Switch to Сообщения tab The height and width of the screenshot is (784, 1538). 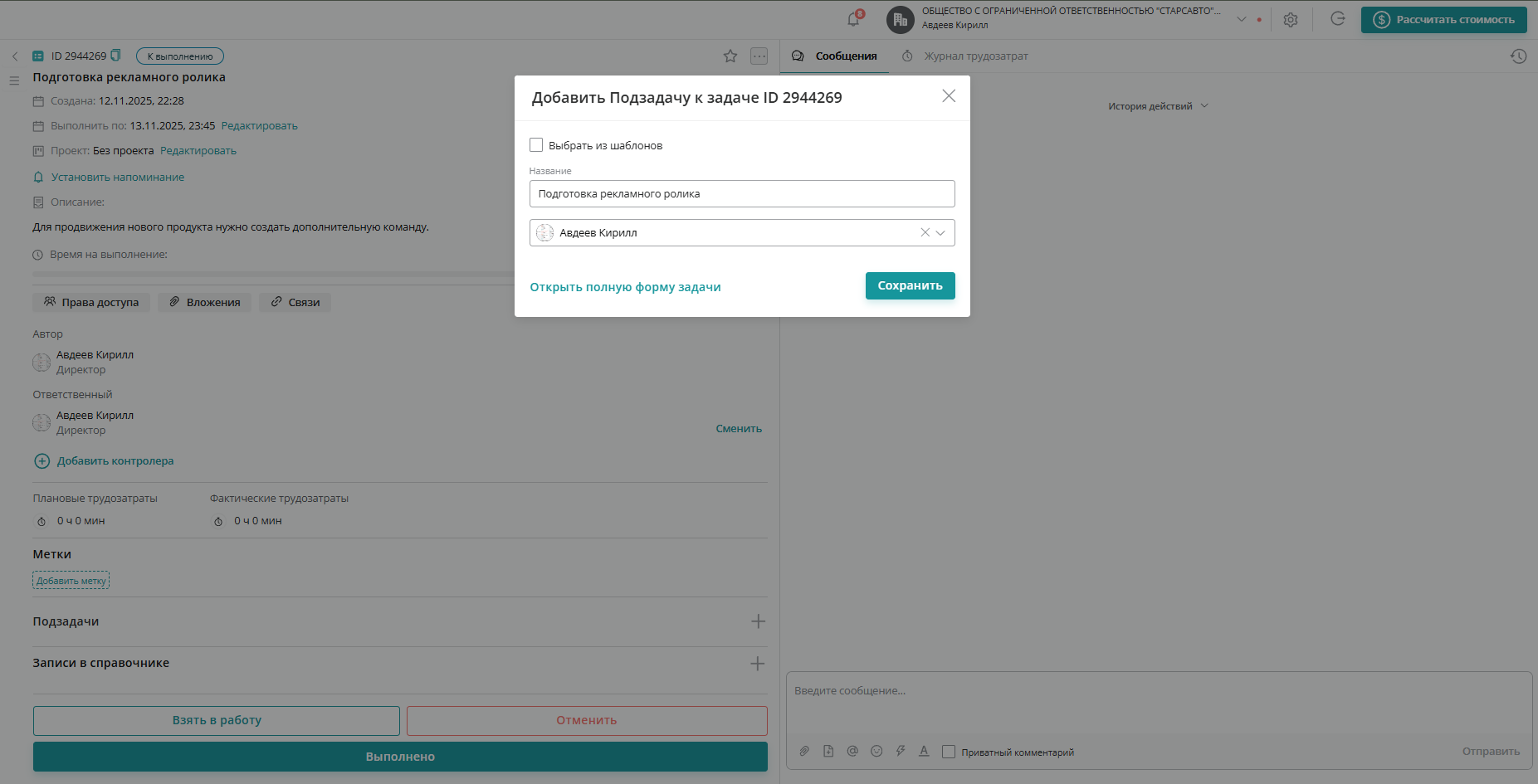(x=835, y=56)
